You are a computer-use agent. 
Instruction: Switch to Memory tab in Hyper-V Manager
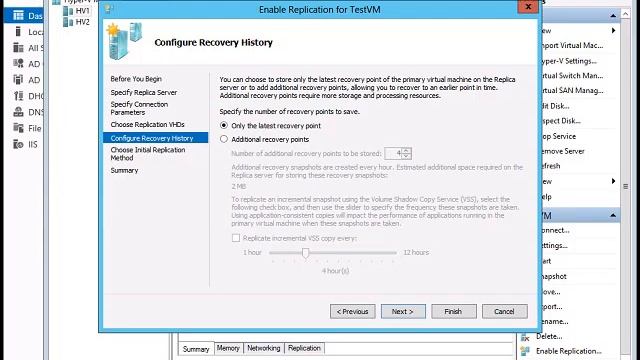click(228, 348)
